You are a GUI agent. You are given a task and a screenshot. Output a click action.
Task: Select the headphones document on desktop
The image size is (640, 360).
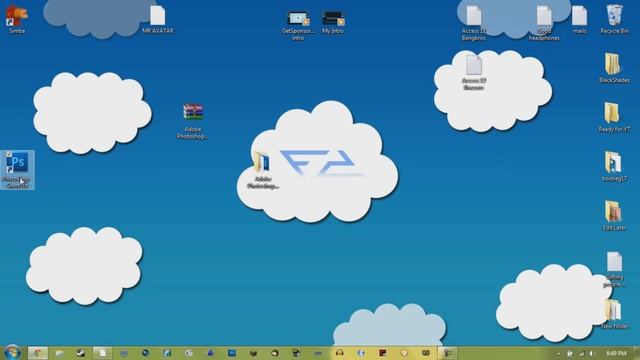[x=544, y=23]
